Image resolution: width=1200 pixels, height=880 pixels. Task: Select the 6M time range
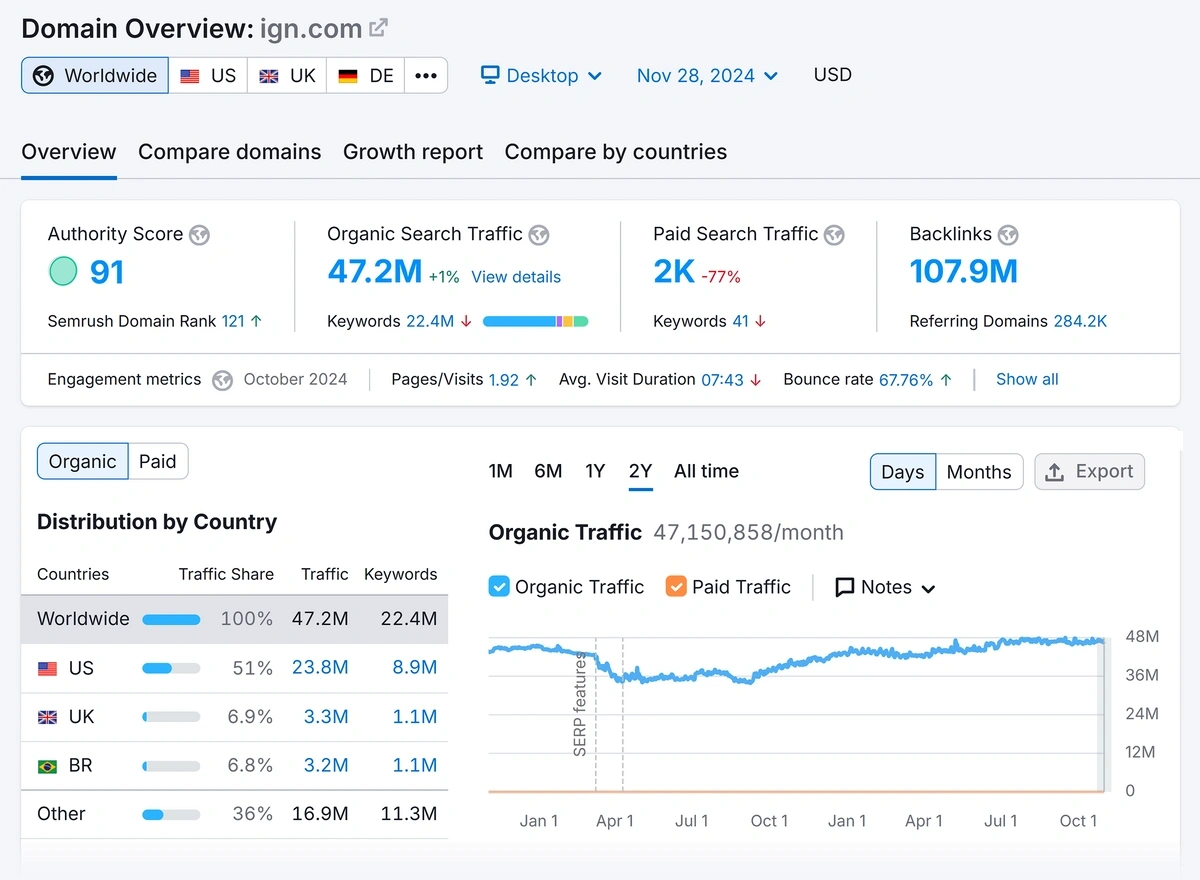(548, 471)
